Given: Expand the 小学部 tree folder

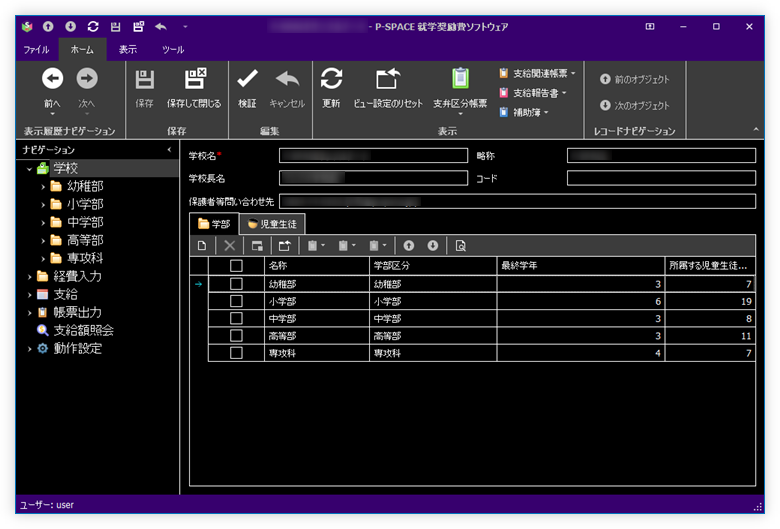Looking at the screenshot, I should coord(43,205).
